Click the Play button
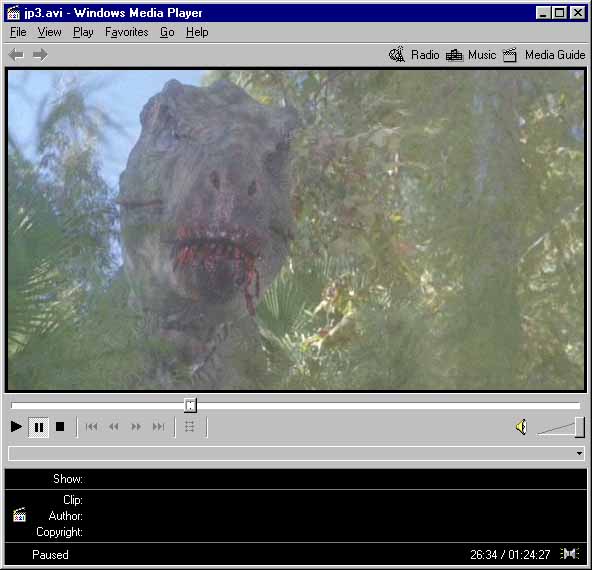The image size is (592, 570). [x=16, y=427]
